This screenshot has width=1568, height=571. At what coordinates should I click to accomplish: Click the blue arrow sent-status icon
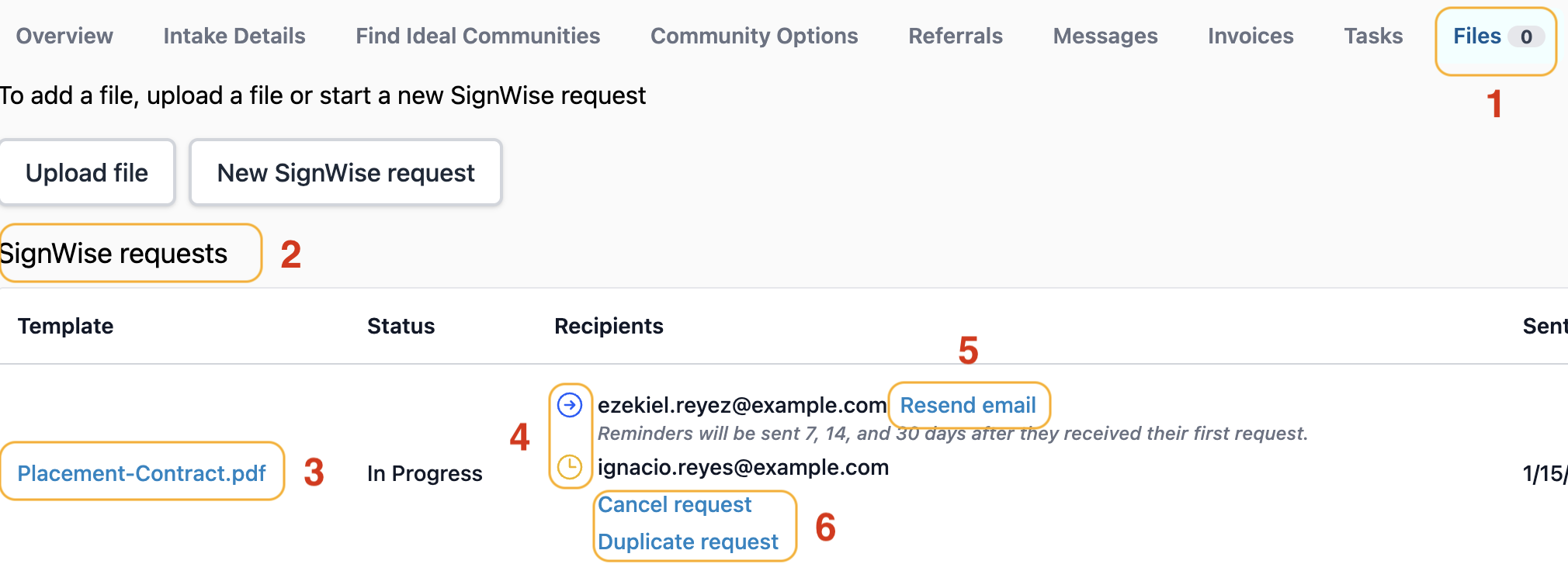coord(570,405)
